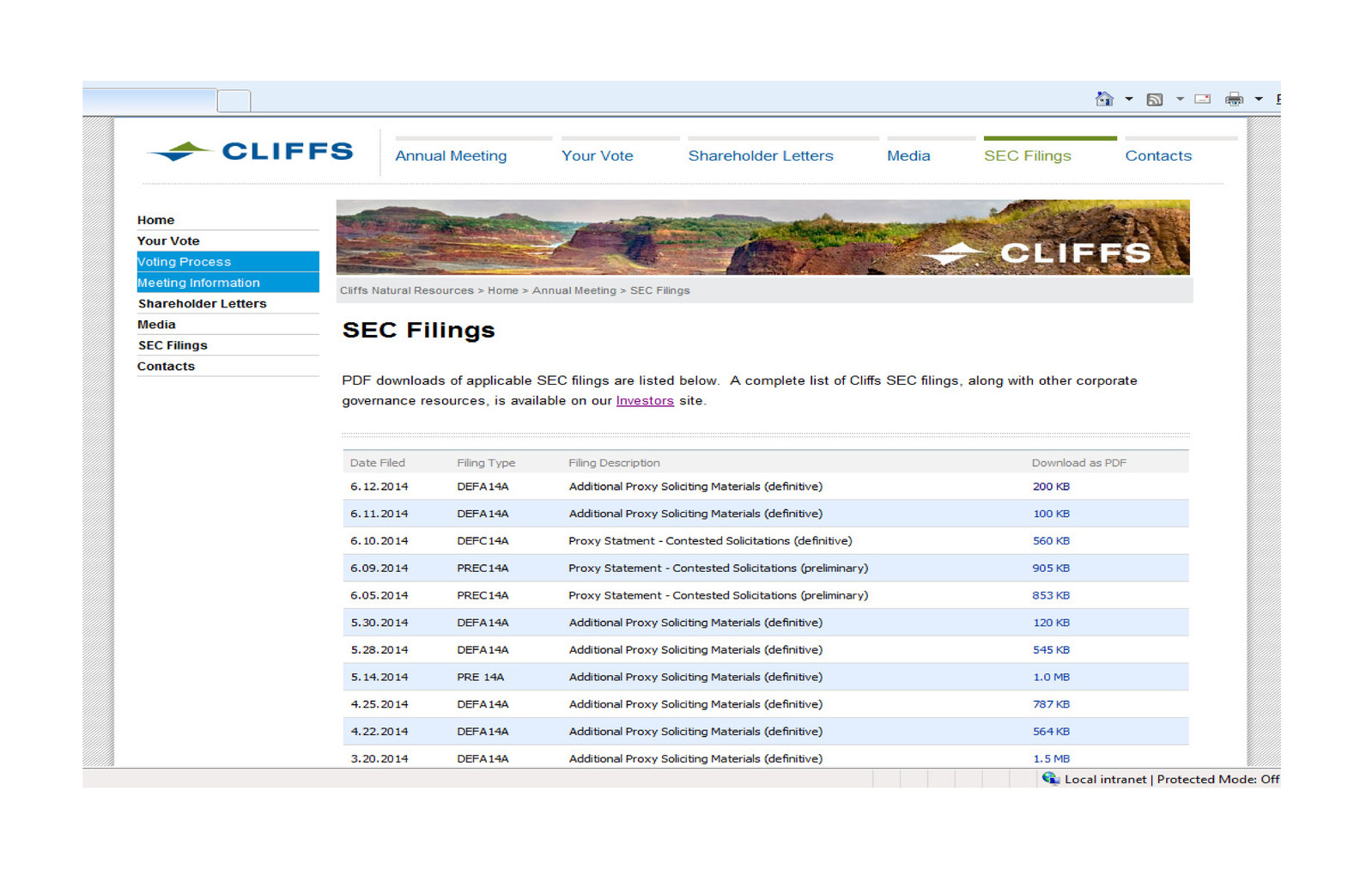This screenshot has height=888, width=1372.
Task: Open the Contacts top tab
Action: [1158, 155]
